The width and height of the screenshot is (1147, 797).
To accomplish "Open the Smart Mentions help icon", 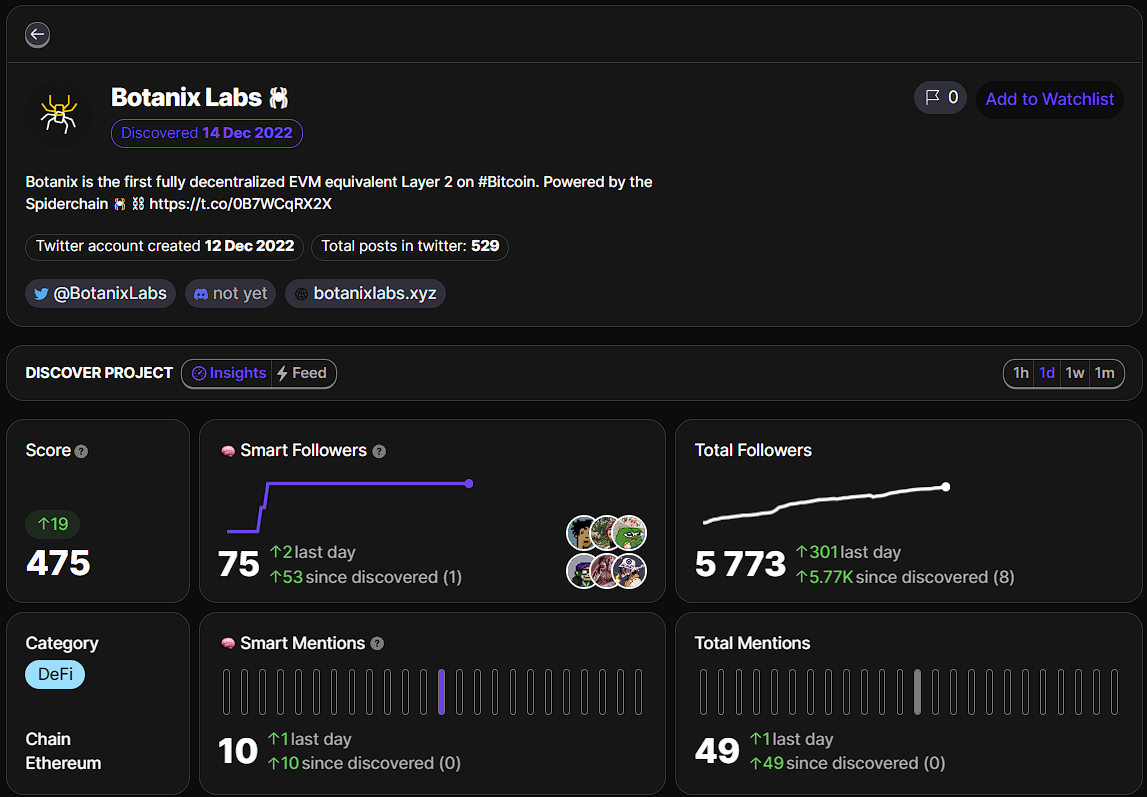I will click(377, 643).
